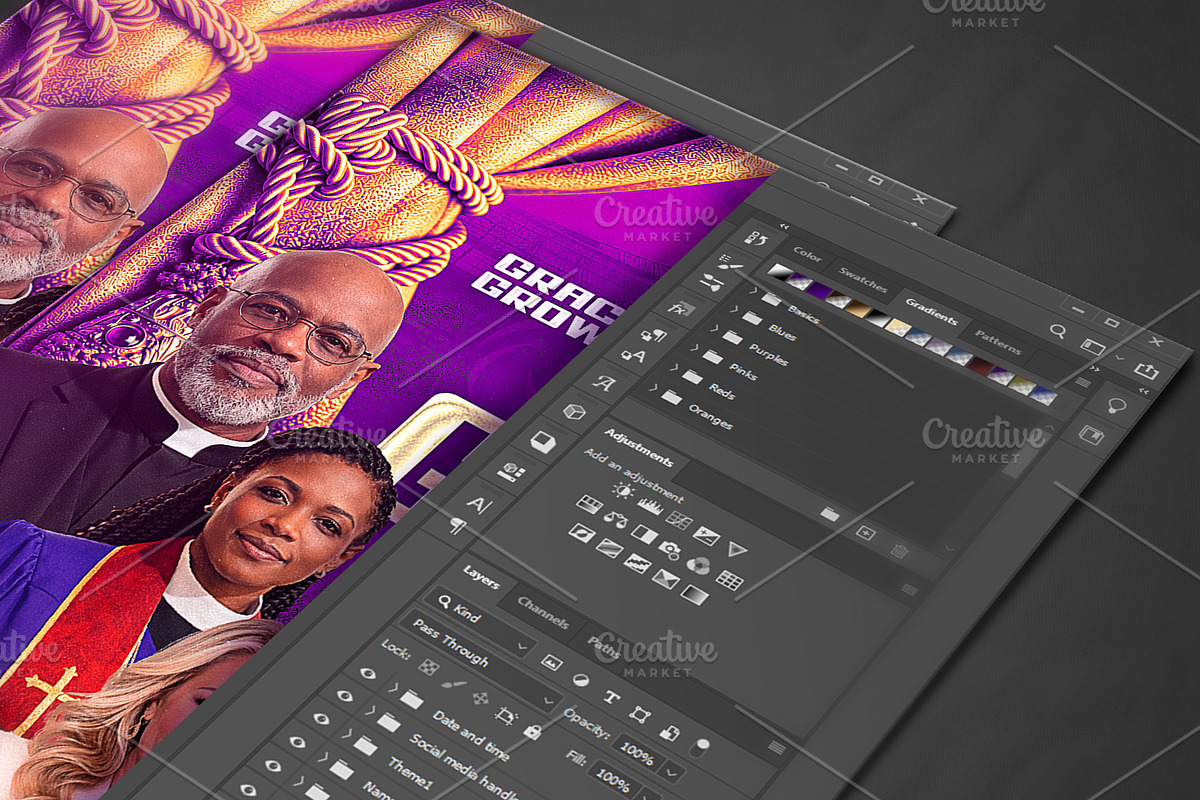The height and width of the screenshot is (800, 1200).
Task: Toggle lock position
Action: [x=480, y=699]
